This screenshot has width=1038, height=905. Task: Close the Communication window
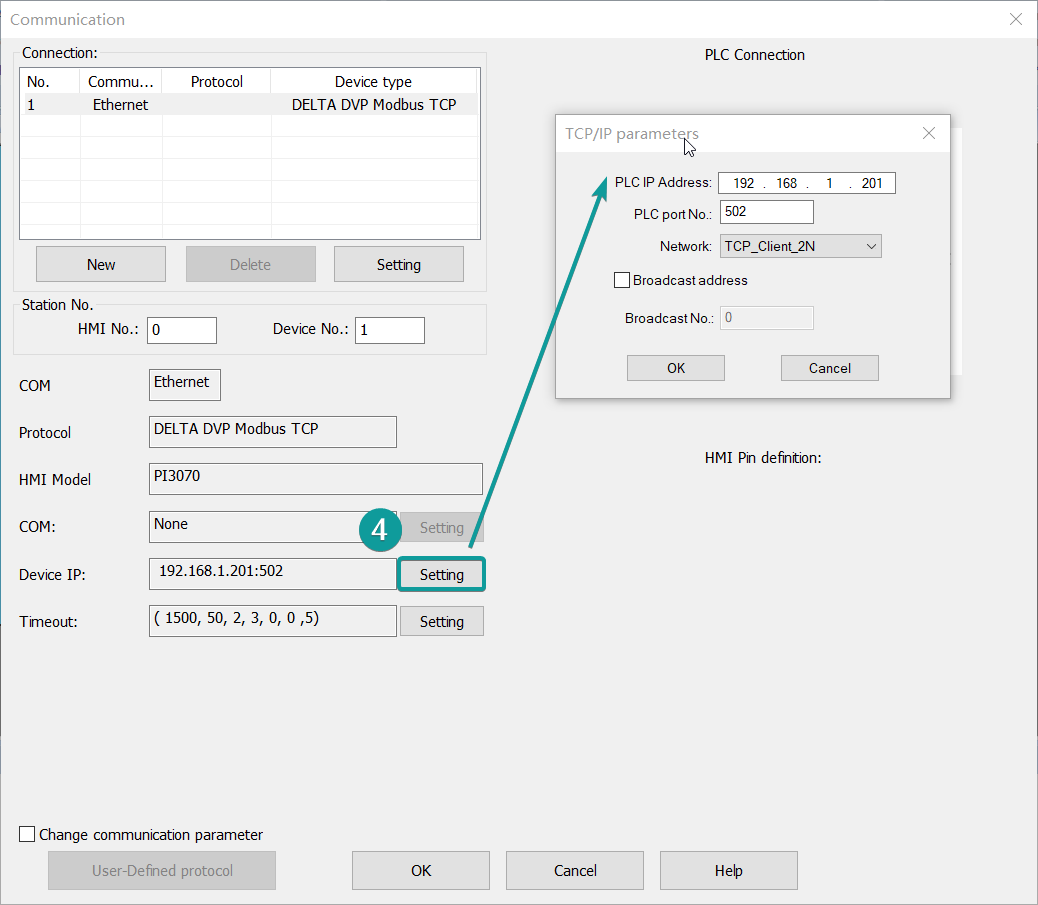click(x=1015, y=19)
